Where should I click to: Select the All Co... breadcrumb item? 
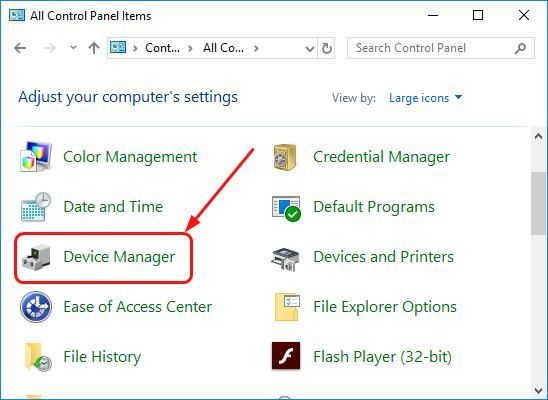(223, 48)
